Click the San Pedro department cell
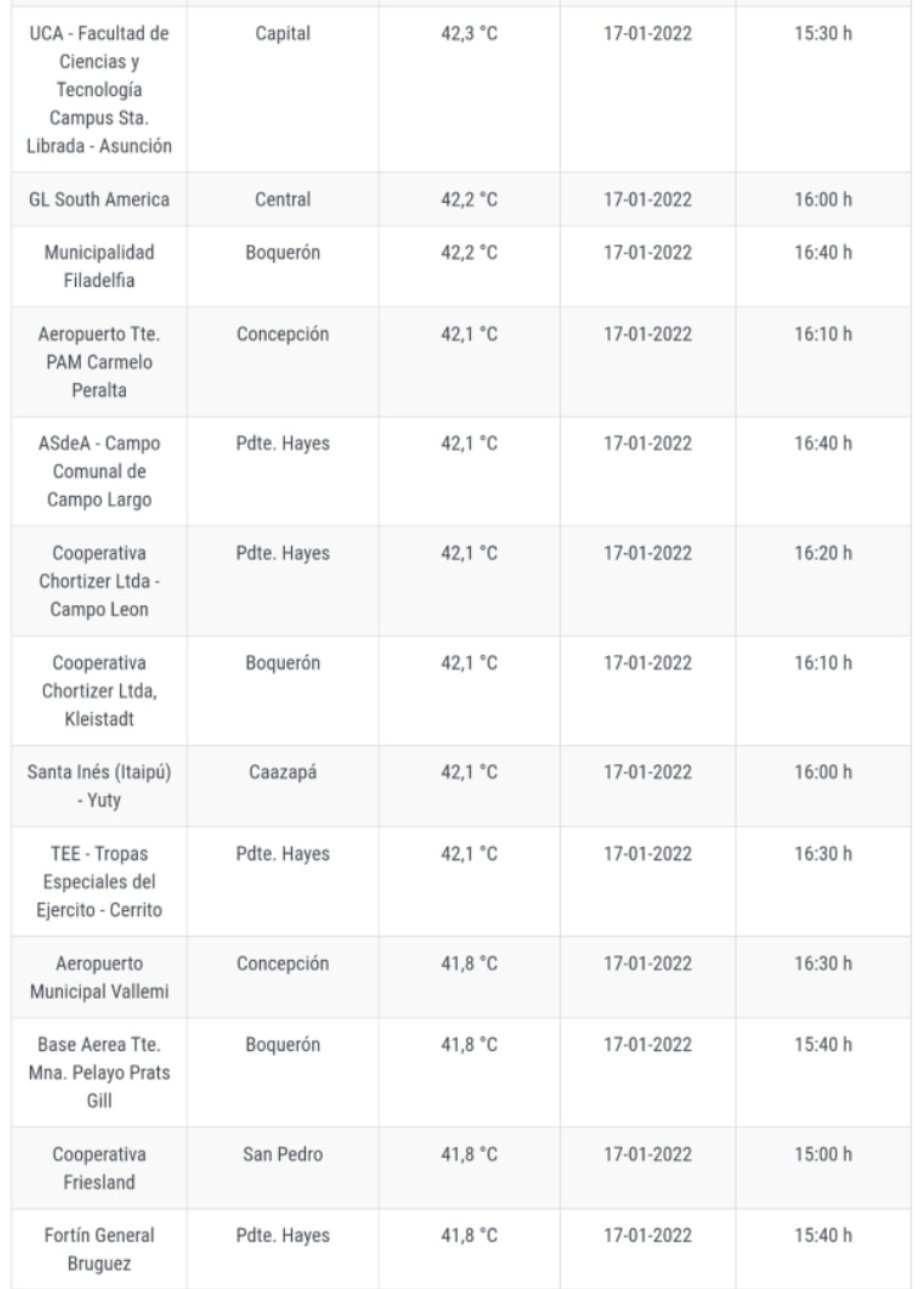This screenshot has height=1289, width=921. 283,1154
